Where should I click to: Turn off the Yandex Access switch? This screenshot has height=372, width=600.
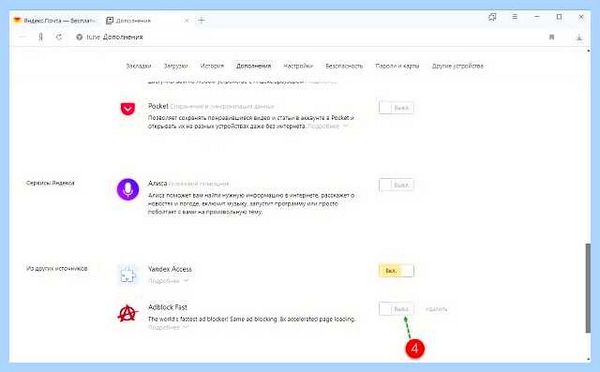tap(396, 271)
